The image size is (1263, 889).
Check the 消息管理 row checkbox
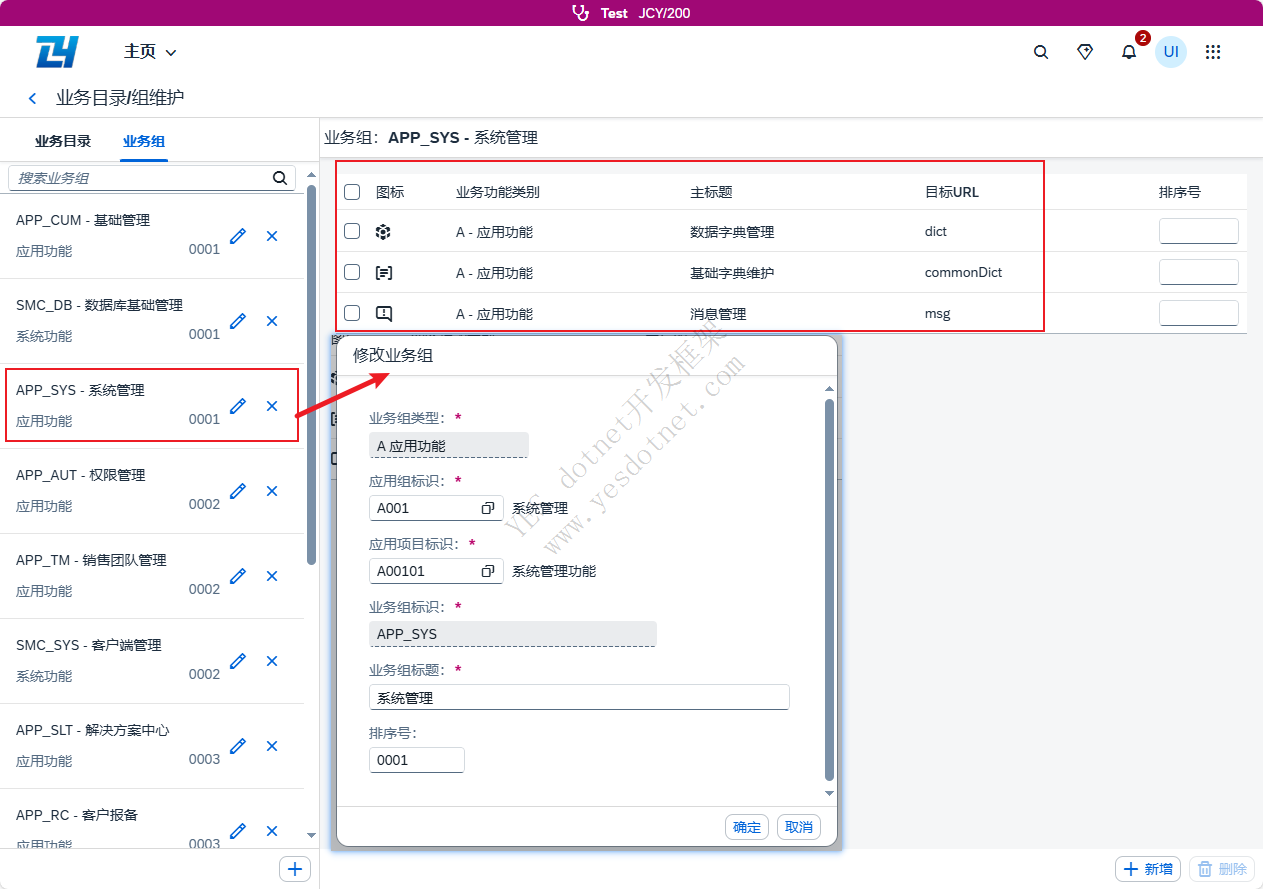[x=352, y=313]
